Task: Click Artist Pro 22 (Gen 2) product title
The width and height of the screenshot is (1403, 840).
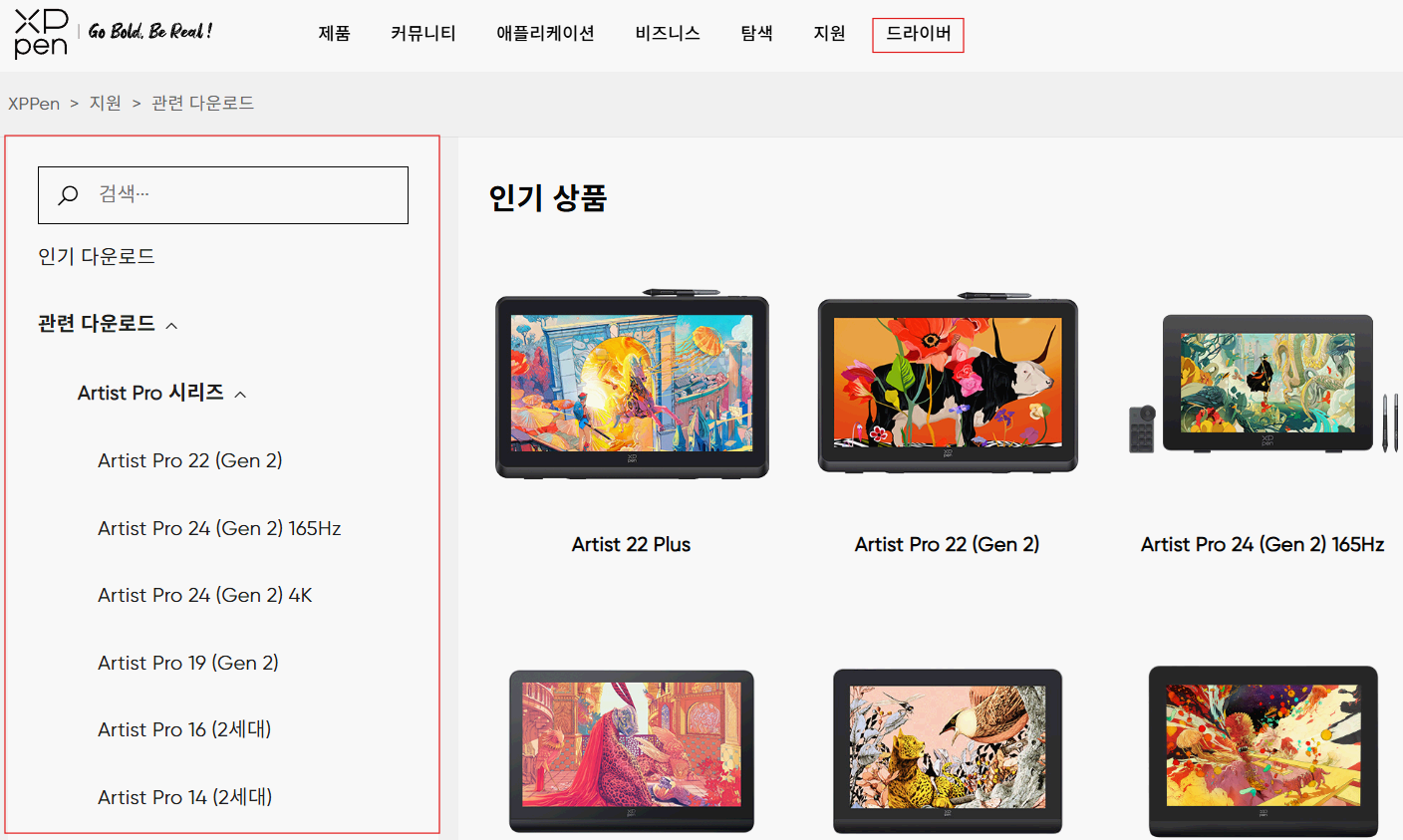Action: click(x=947, y=545)
